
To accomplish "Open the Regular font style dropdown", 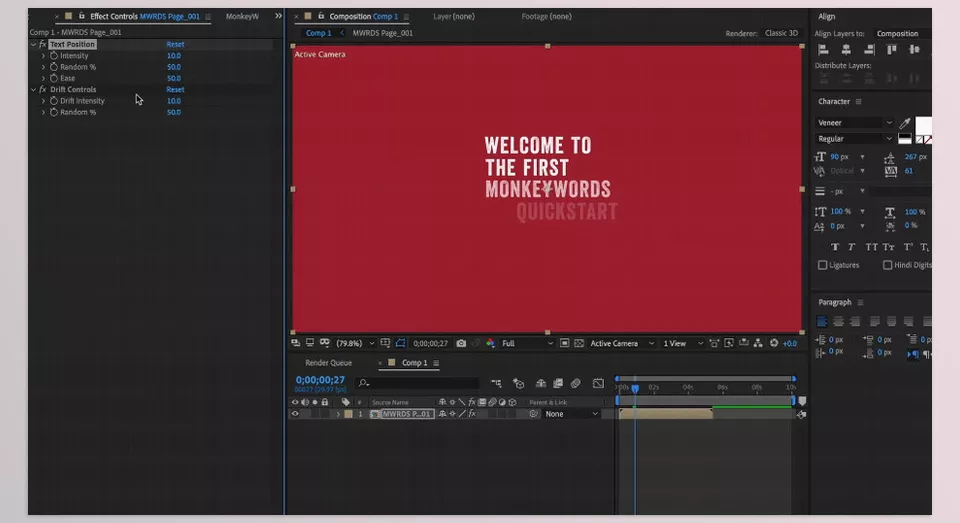I will 854,139.
